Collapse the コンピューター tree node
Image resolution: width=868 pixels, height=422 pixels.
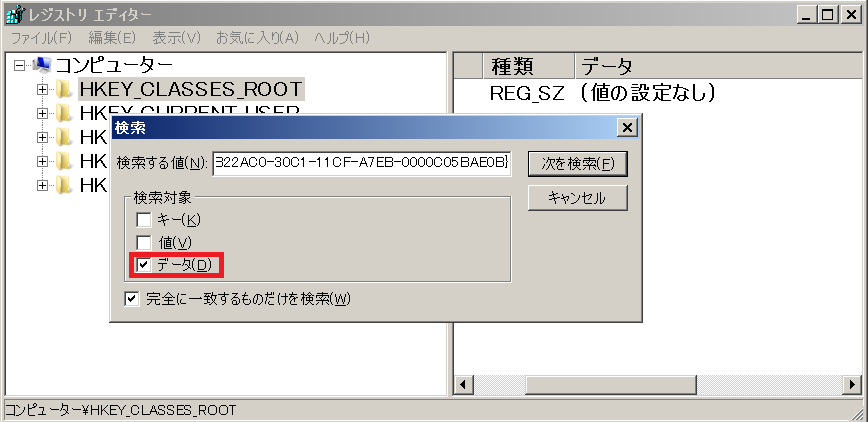[x=19, y=65]
